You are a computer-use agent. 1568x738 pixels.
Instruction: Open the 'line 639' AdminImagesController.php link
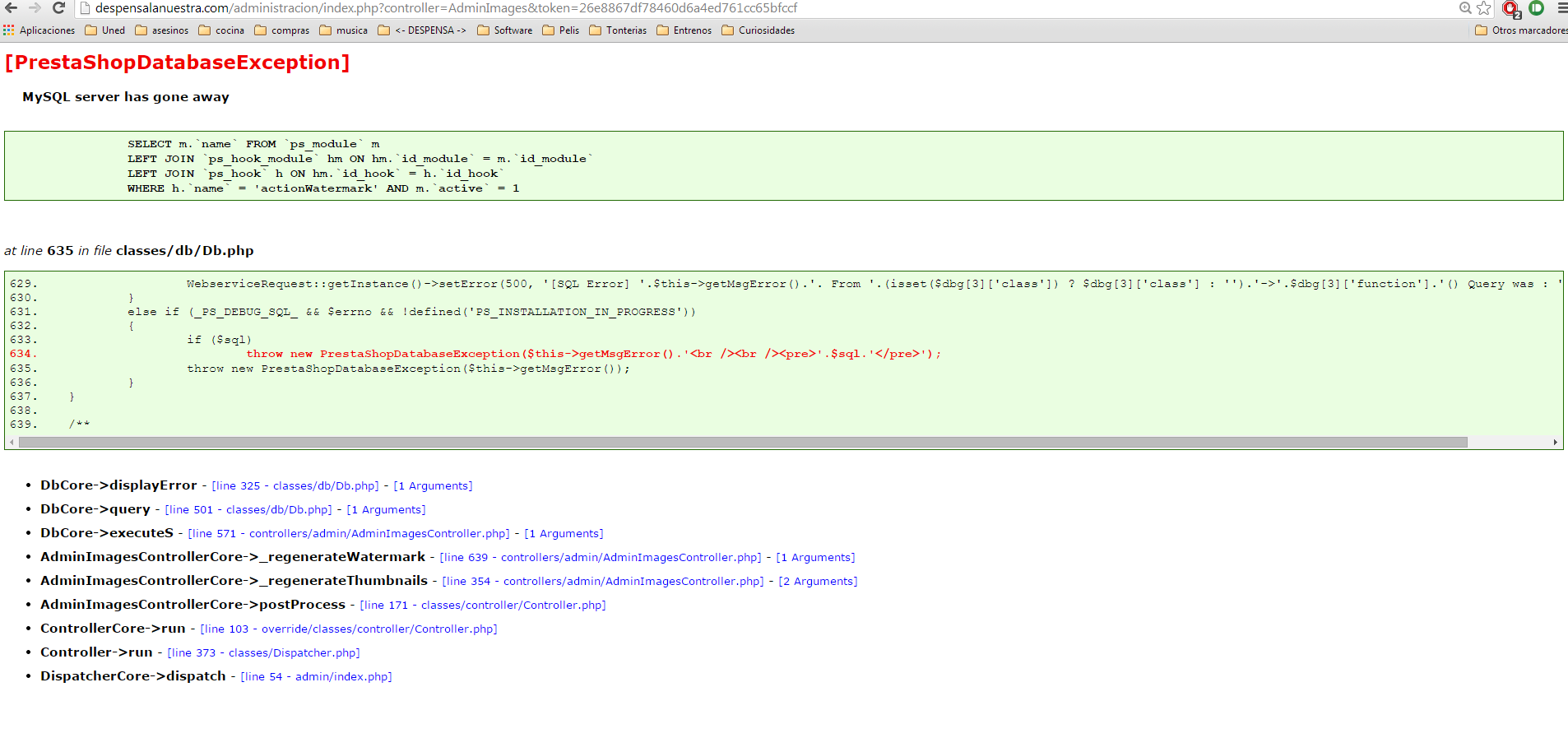click(601, 558)
